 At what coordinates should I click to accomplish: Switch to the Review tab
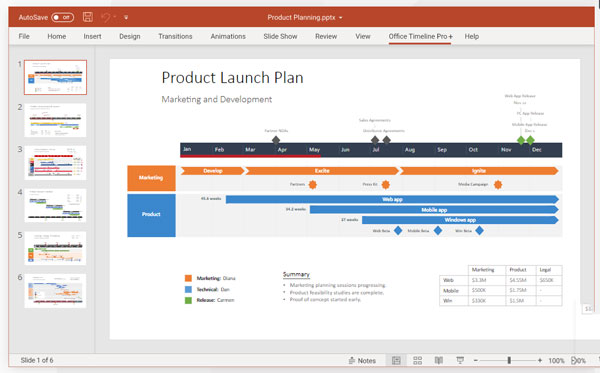coord(326,36)
